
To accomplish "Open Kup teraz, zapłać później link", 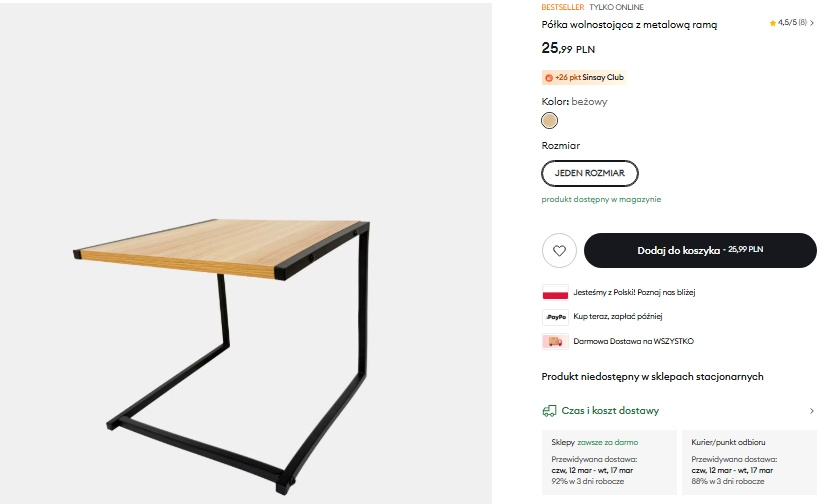I will pos(619,317).
